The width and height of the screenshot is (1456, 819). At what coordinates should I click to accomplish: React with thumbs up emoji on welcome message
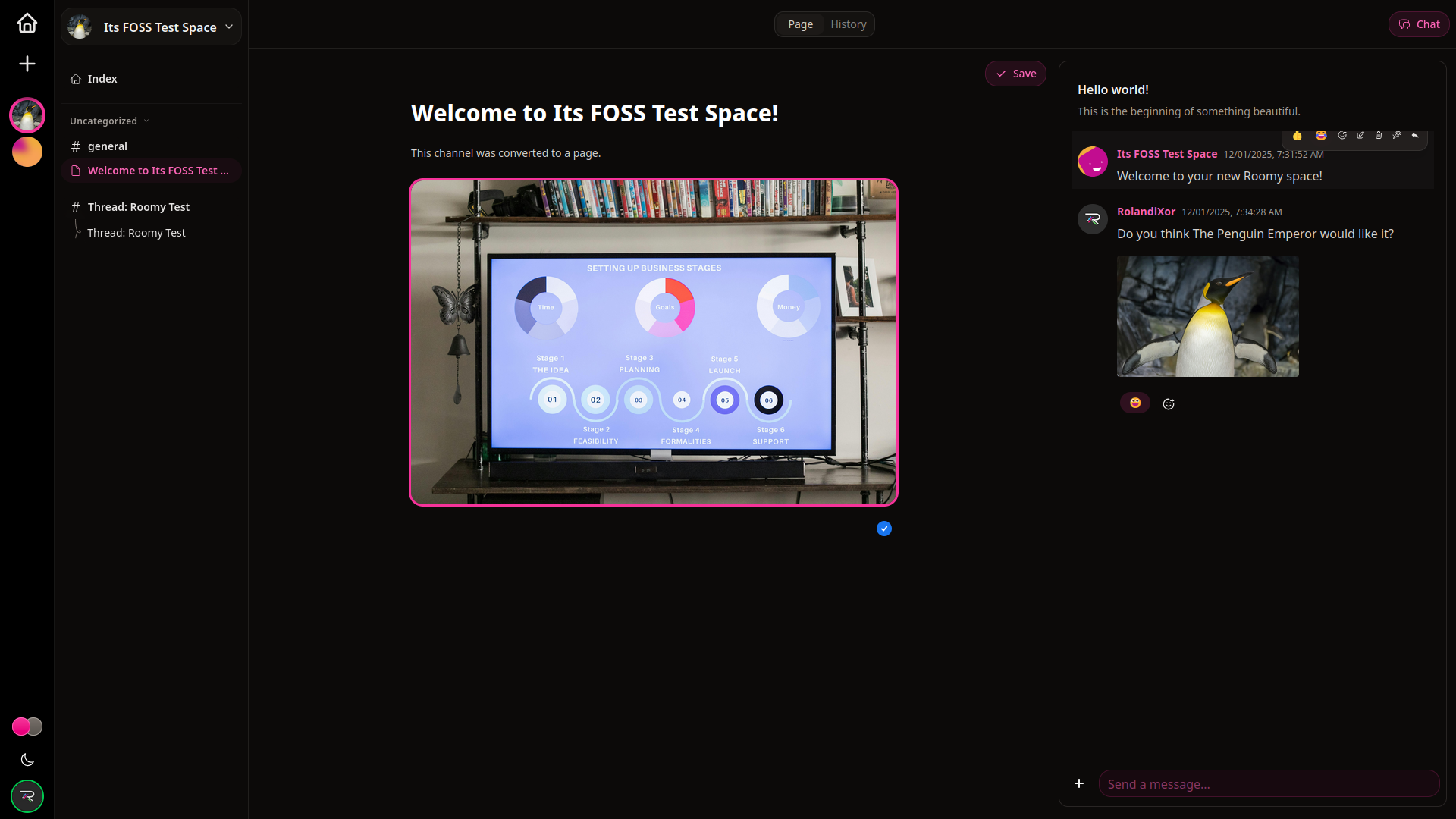[1297, 136]
